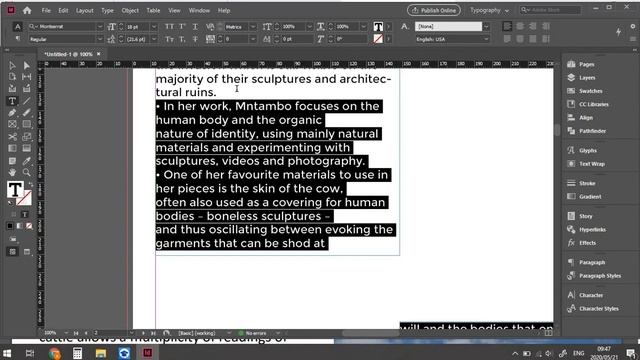Toggle Subscript formatting
640x360 pixels.
point(182,39)
